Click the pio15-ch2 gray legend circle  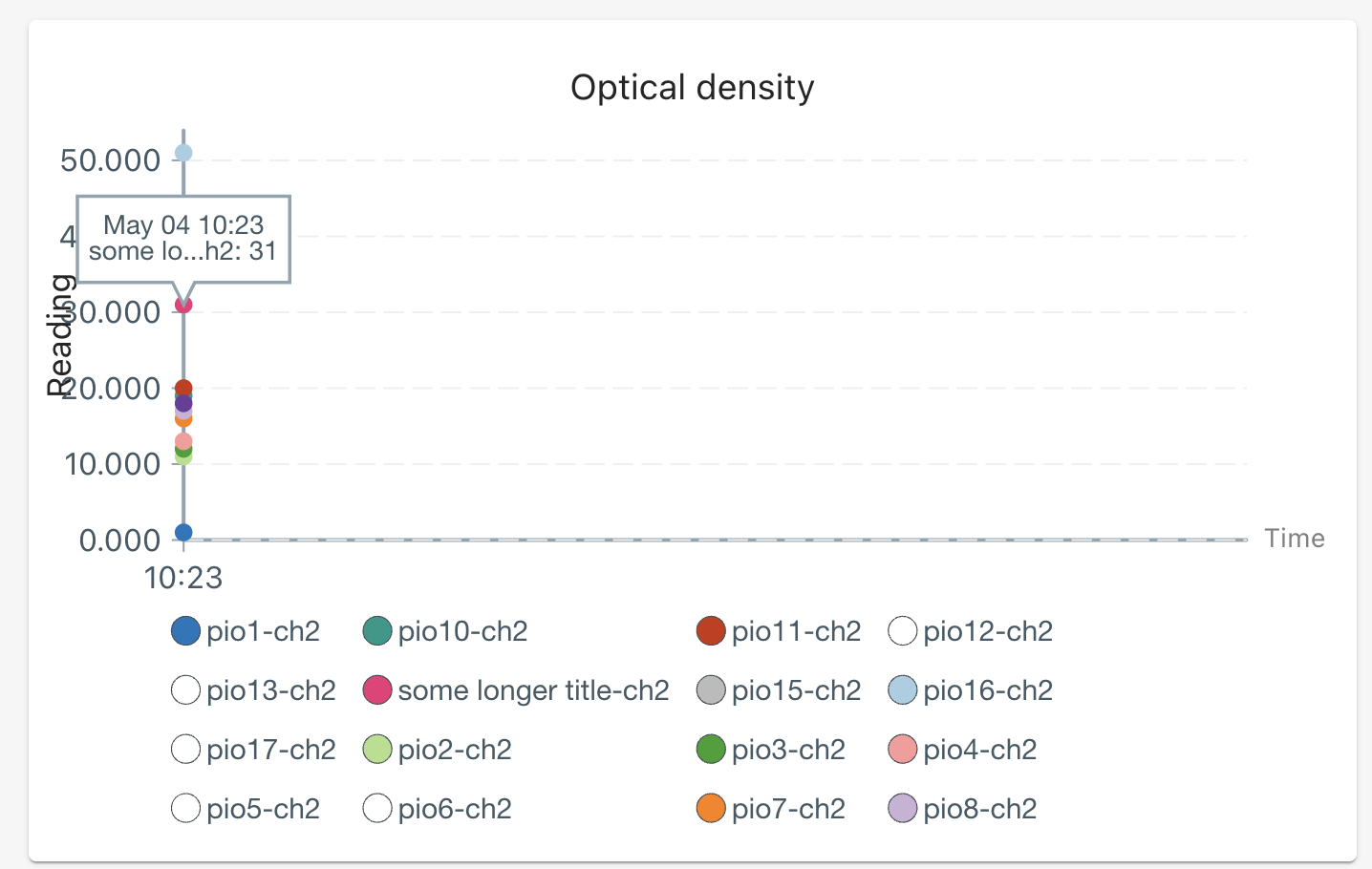(x=711, y=690)
